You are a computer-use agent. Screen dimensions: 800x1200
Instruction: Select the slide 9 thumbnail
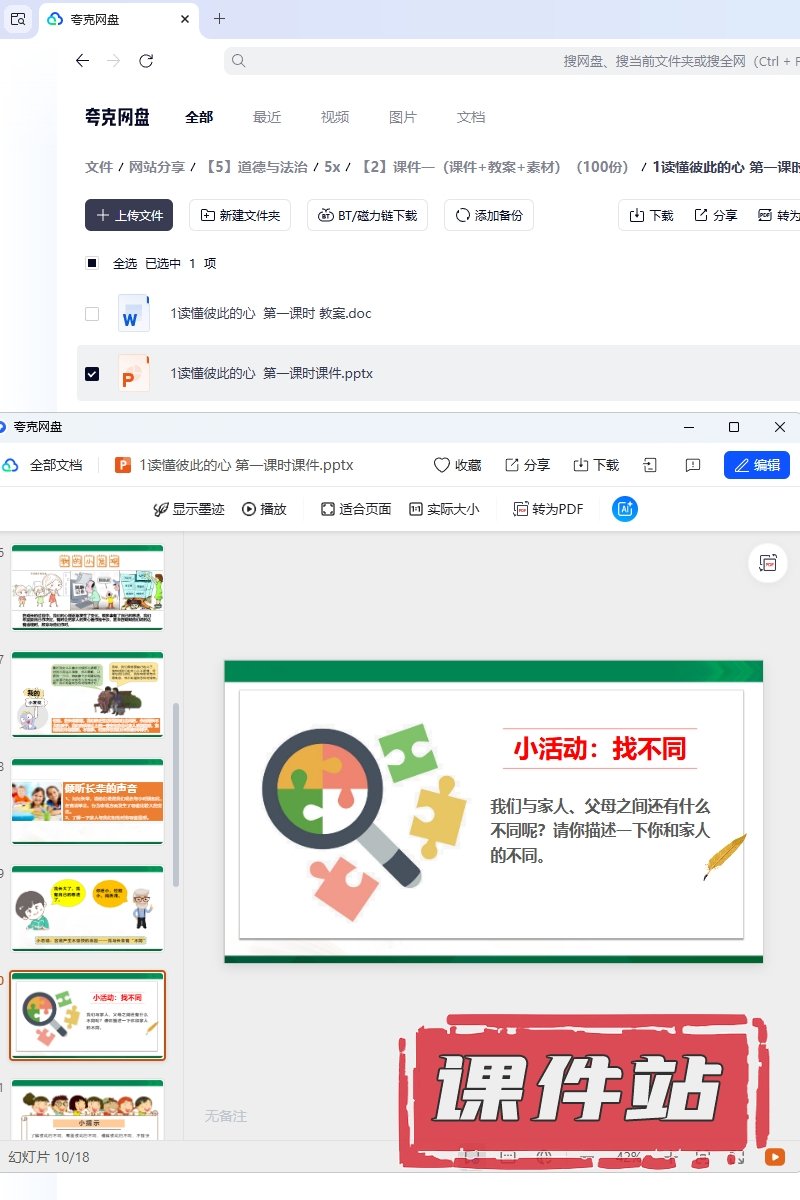pos(87,908)
